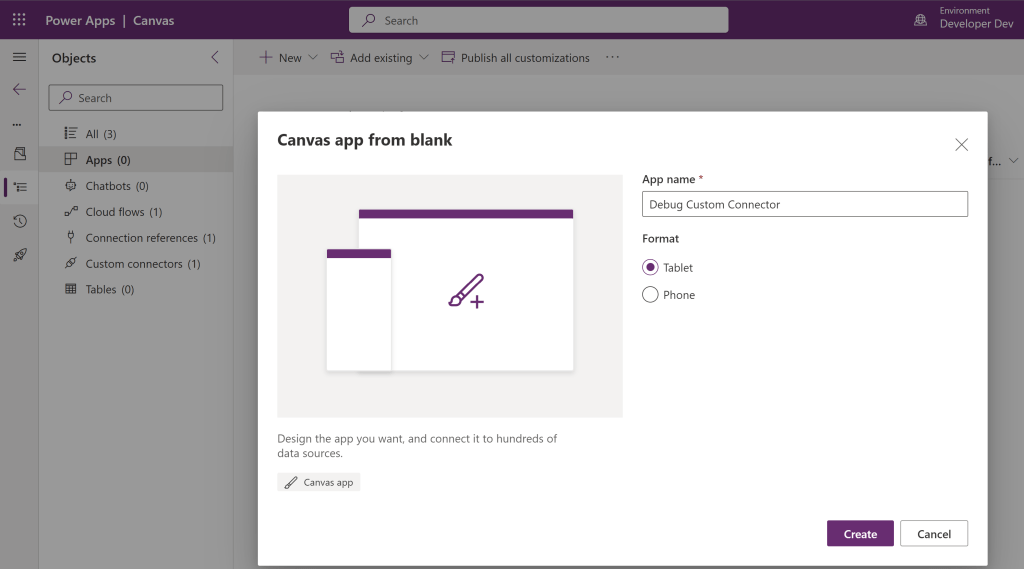Close the Canvas app from blank dialog
This screenshot has height=569, width=1024.
coord(961,145)
